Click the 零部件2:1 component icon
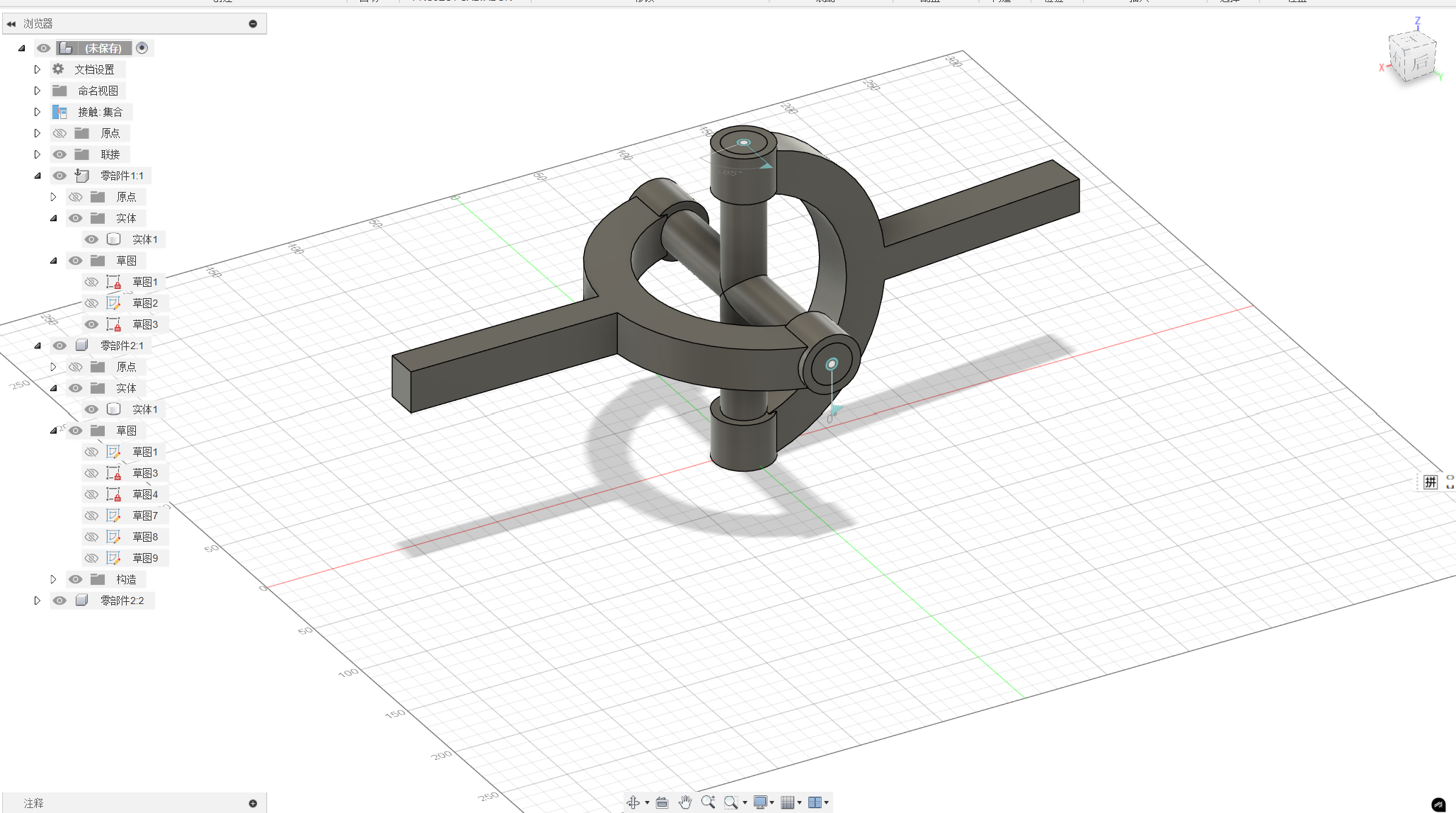Image resolution: width=1456 pixels, height=813 pixels. point(82,346)
